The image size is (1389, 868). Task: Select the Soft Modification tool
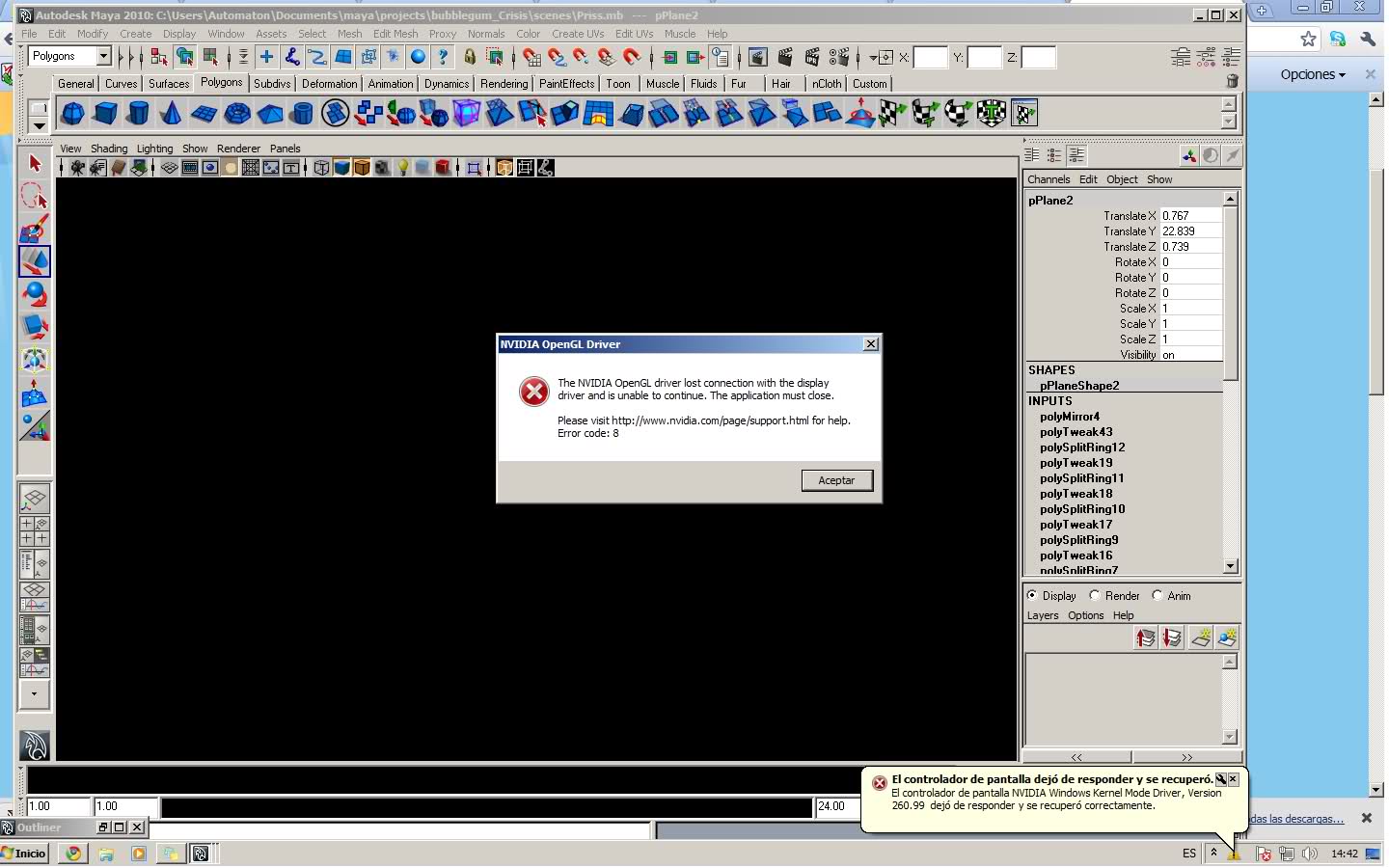35,393
